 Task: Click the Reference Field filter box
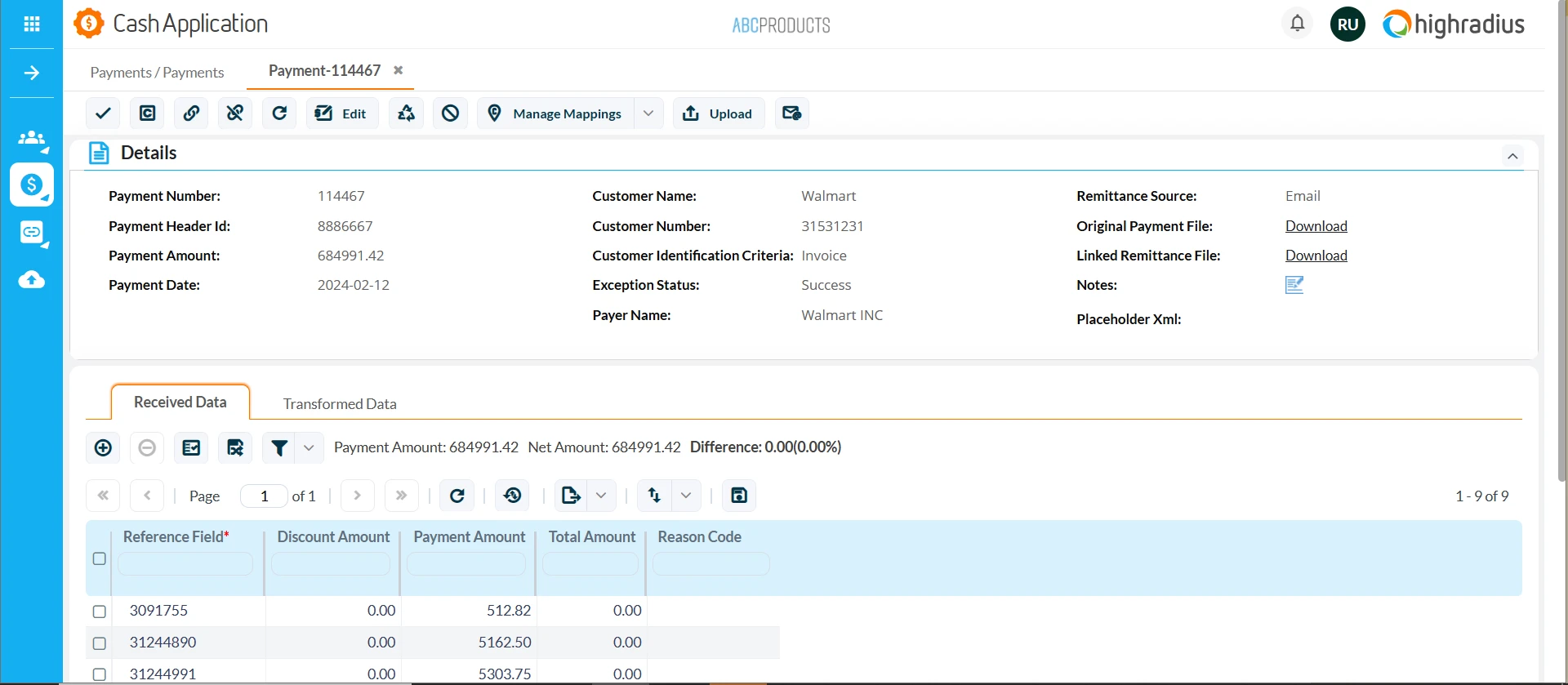pyautogui.click(x=185, y=564)
